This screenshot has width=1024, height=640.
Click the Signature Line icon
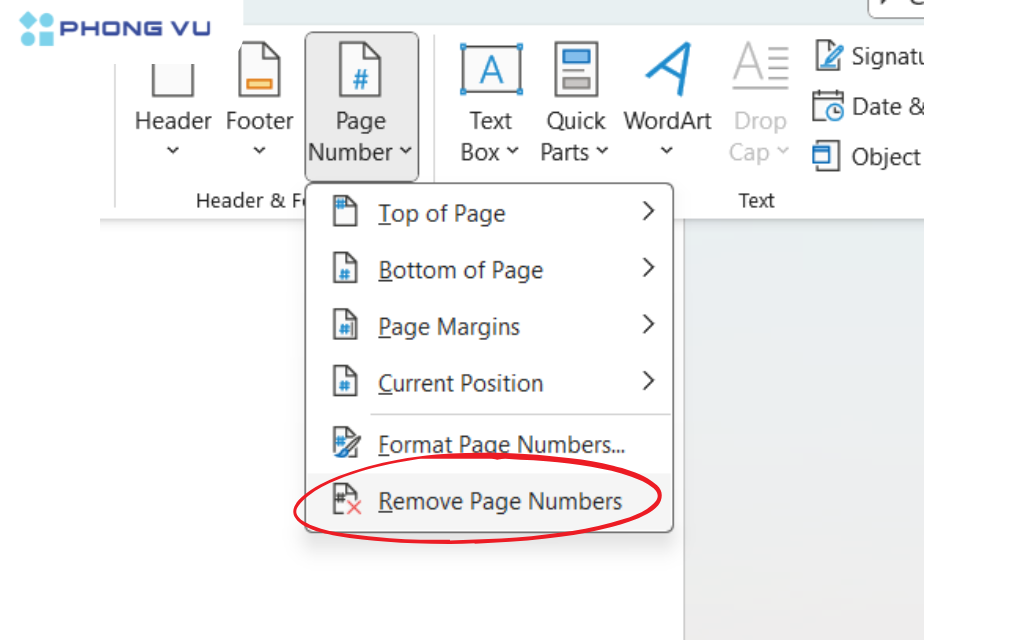829,57
